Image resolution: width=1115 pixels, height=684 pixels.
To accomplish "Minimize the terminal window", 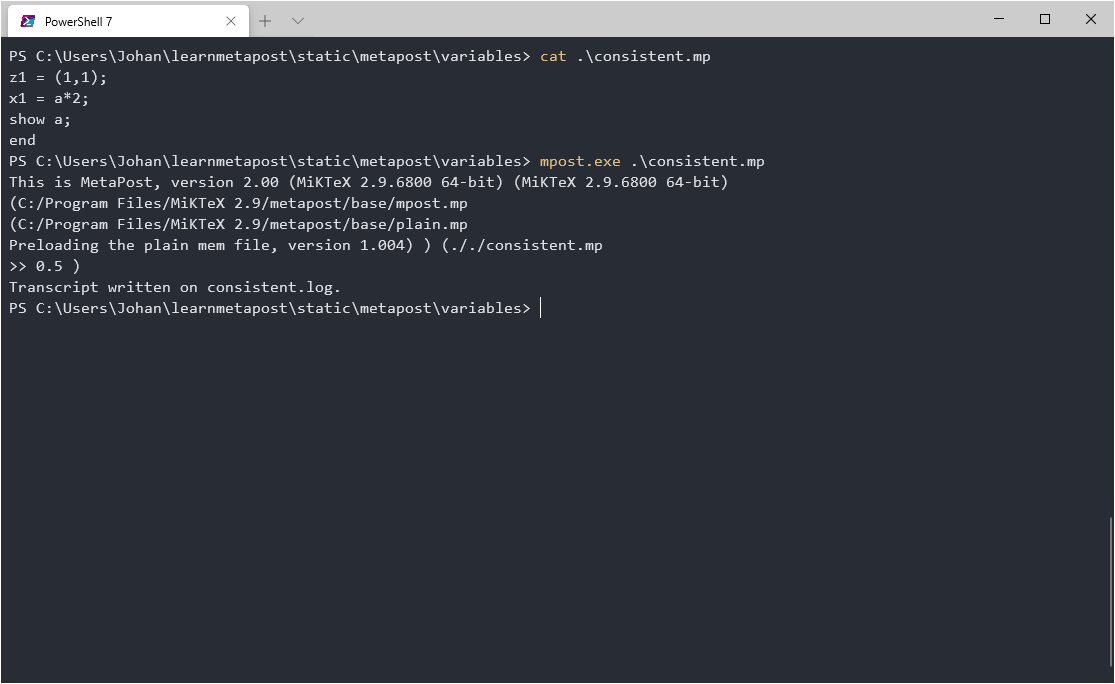I will pyautogui.click(x=999, y=19).
